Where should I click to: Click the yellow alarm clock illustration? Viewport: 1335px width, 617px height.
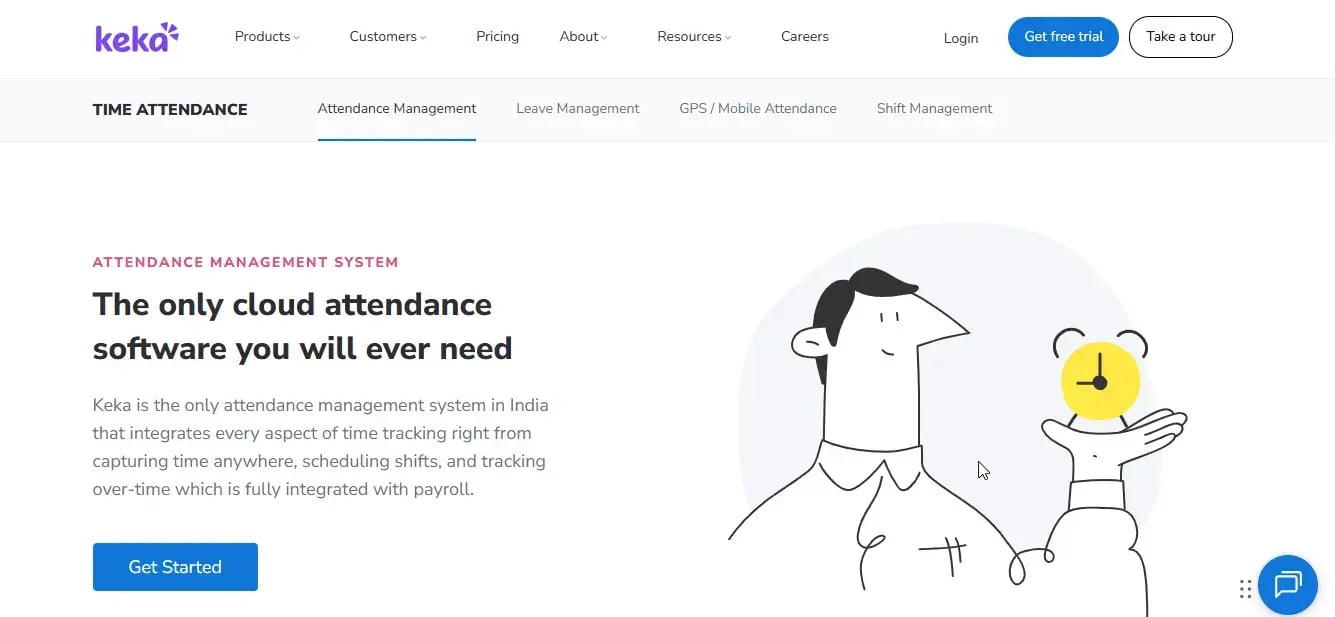(1099, 380)
